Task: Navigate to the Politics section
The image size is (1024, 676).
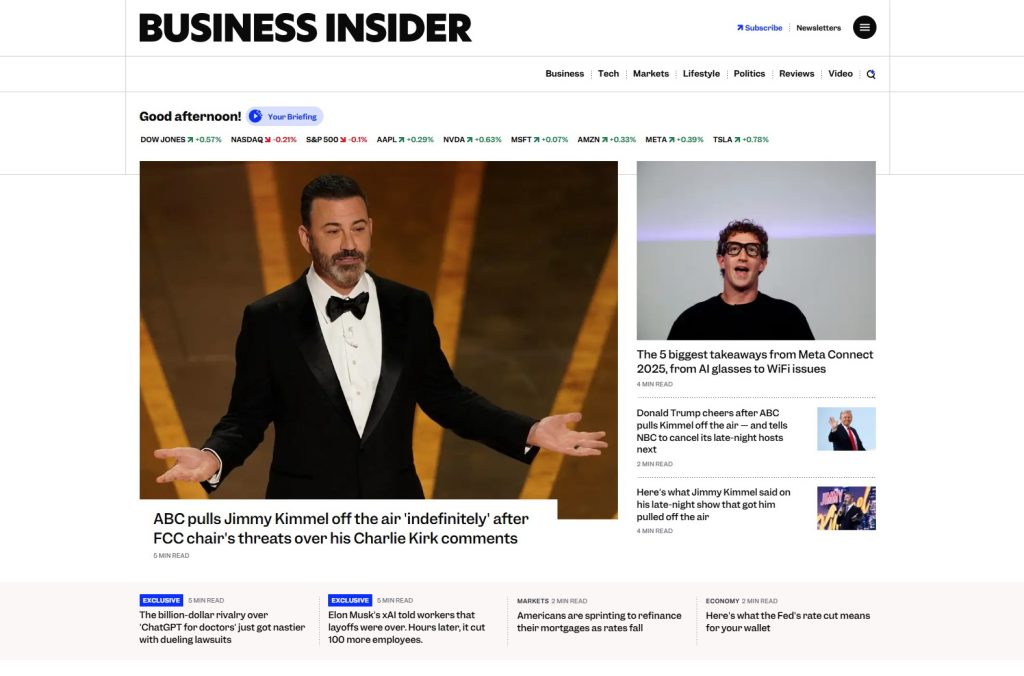Action: pos(749,74)
